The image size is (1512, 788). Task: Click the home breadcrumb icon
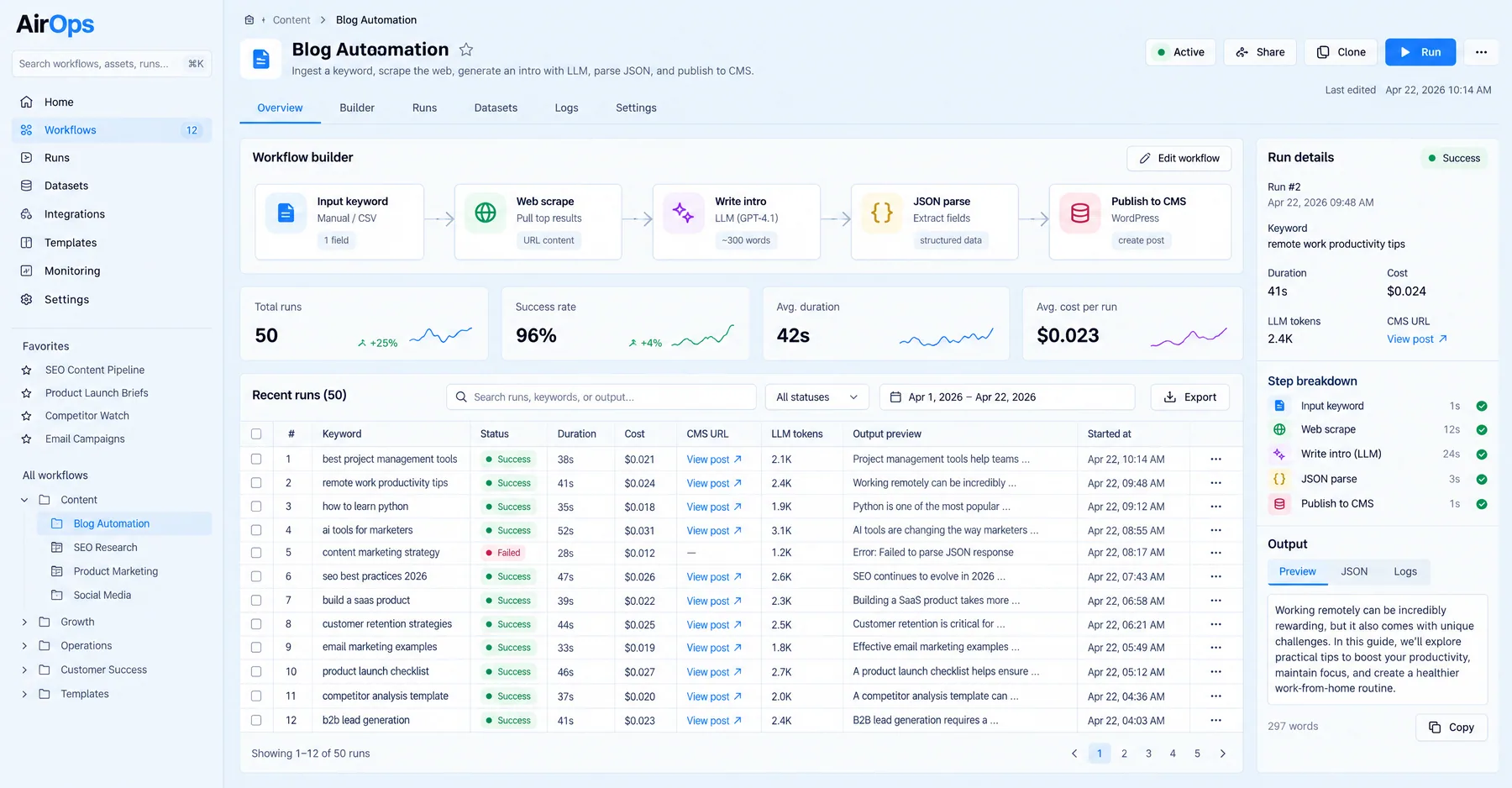[x=249, y=20]
